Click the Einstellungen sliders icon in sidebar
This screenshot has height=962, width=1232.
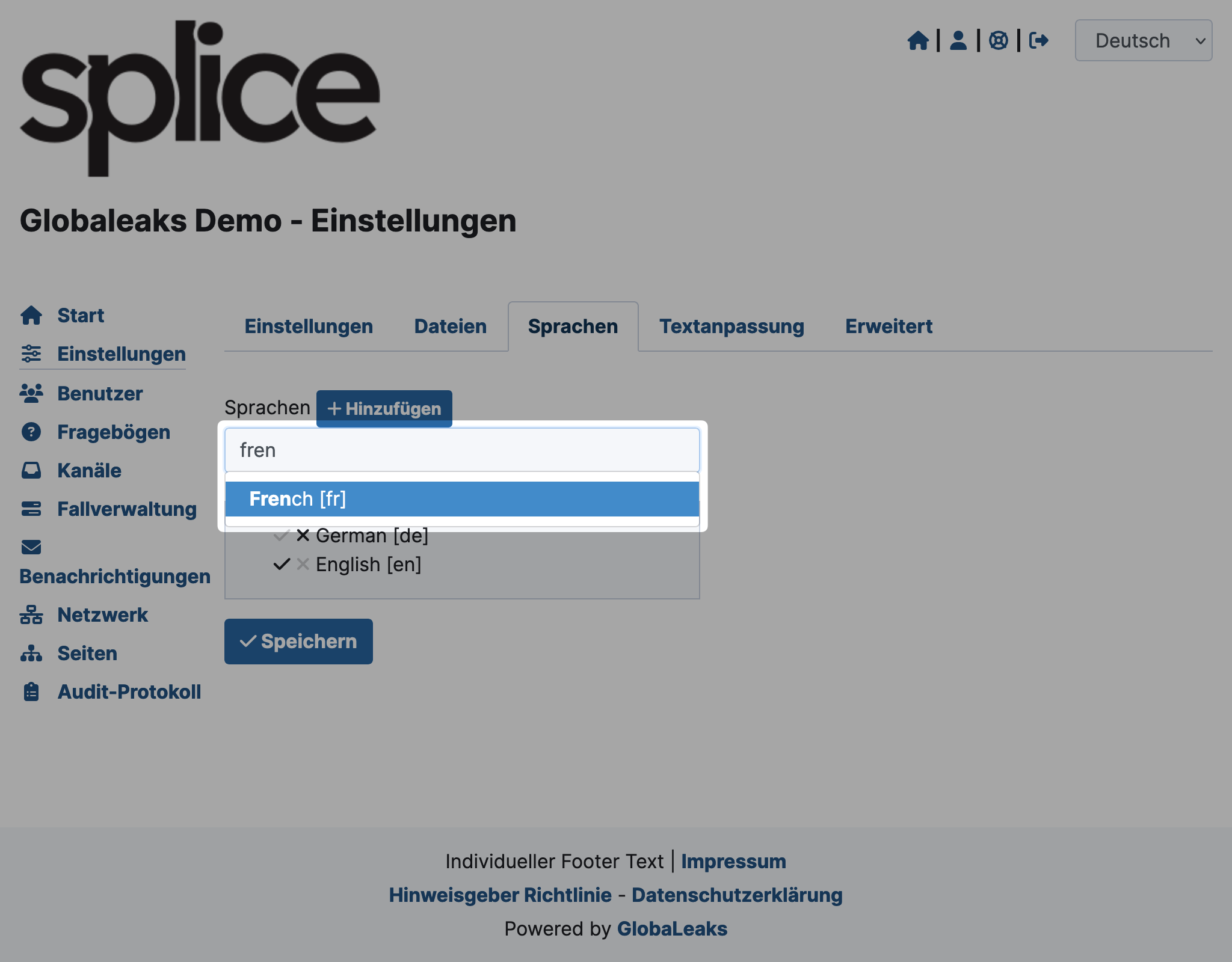tap(31, 354)
